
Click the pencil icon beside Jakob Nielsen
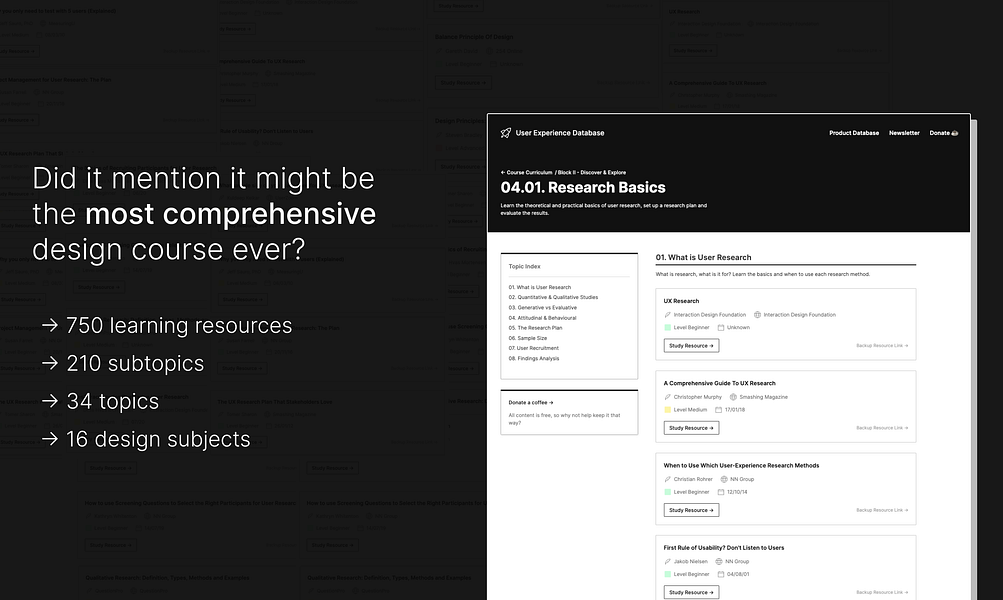[667, 560]
